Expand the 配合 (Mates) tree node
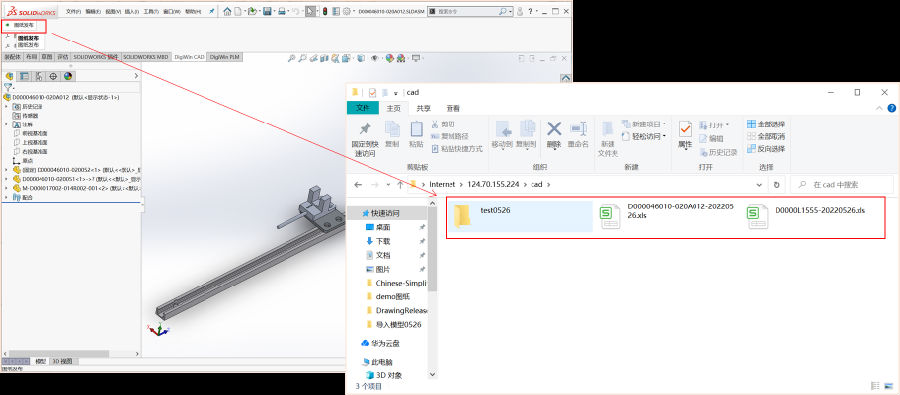 coord(6,197)
